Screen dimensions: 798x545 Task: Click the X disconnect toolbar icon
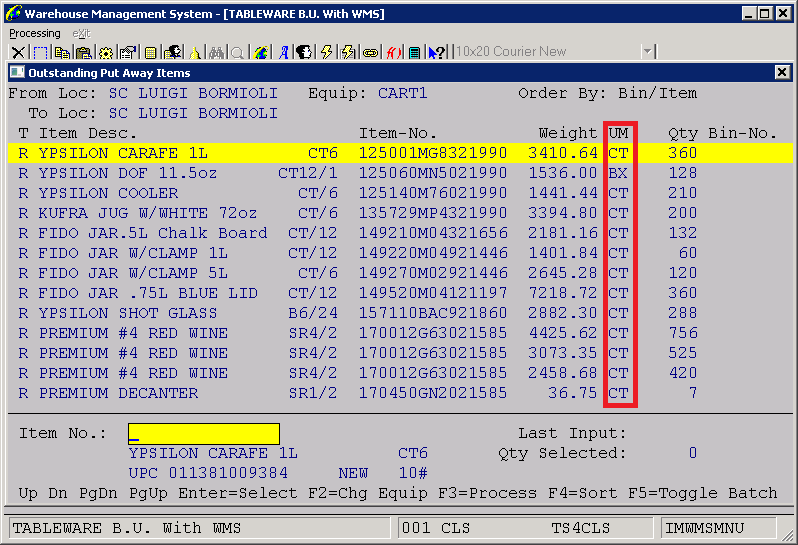point(18,52)
